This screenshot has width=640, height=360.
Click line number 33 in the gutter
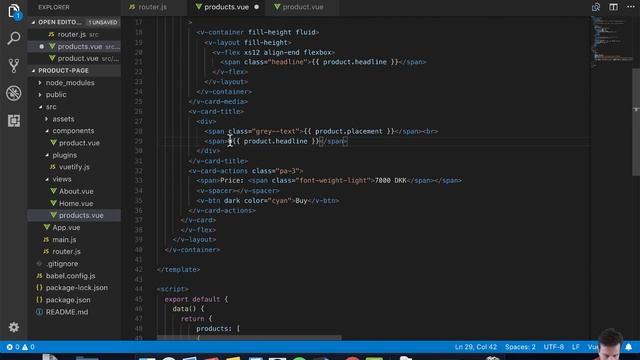139,180
